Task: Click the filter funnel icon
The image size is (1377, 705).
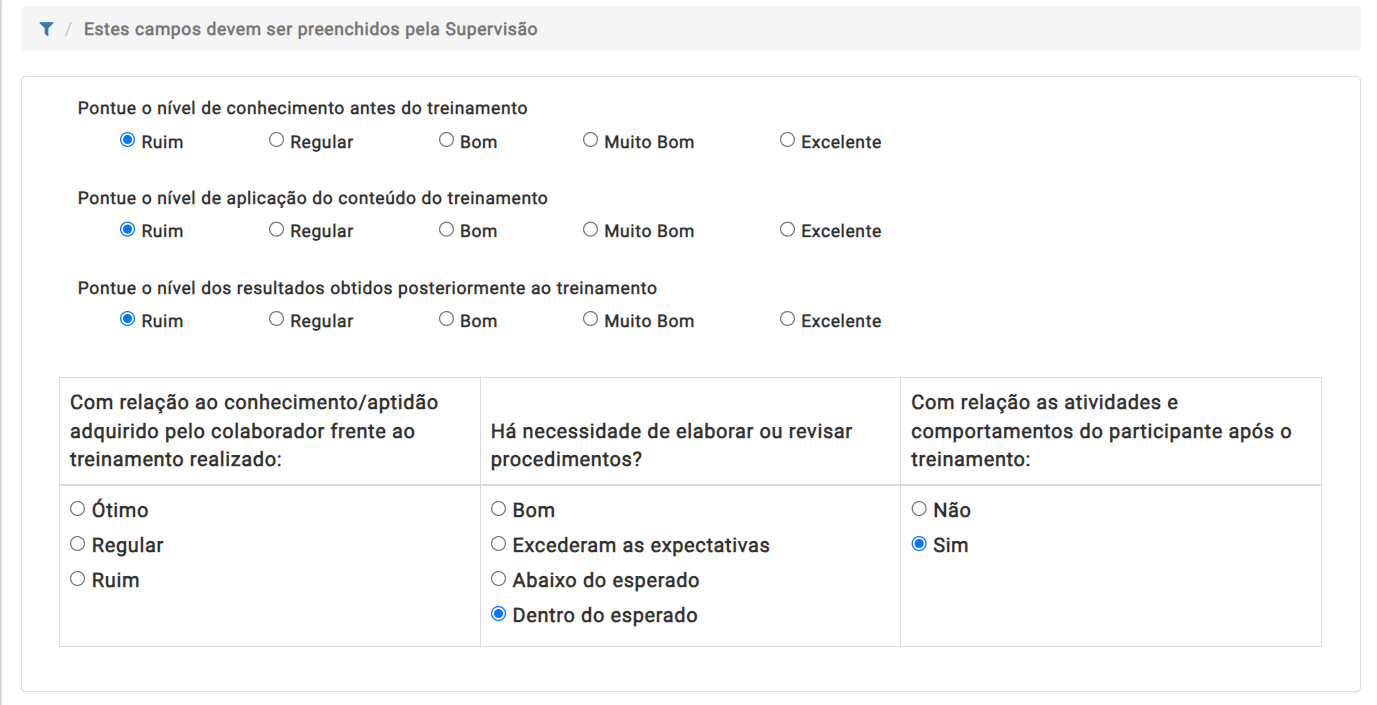Action: click(x=46, y=29)
